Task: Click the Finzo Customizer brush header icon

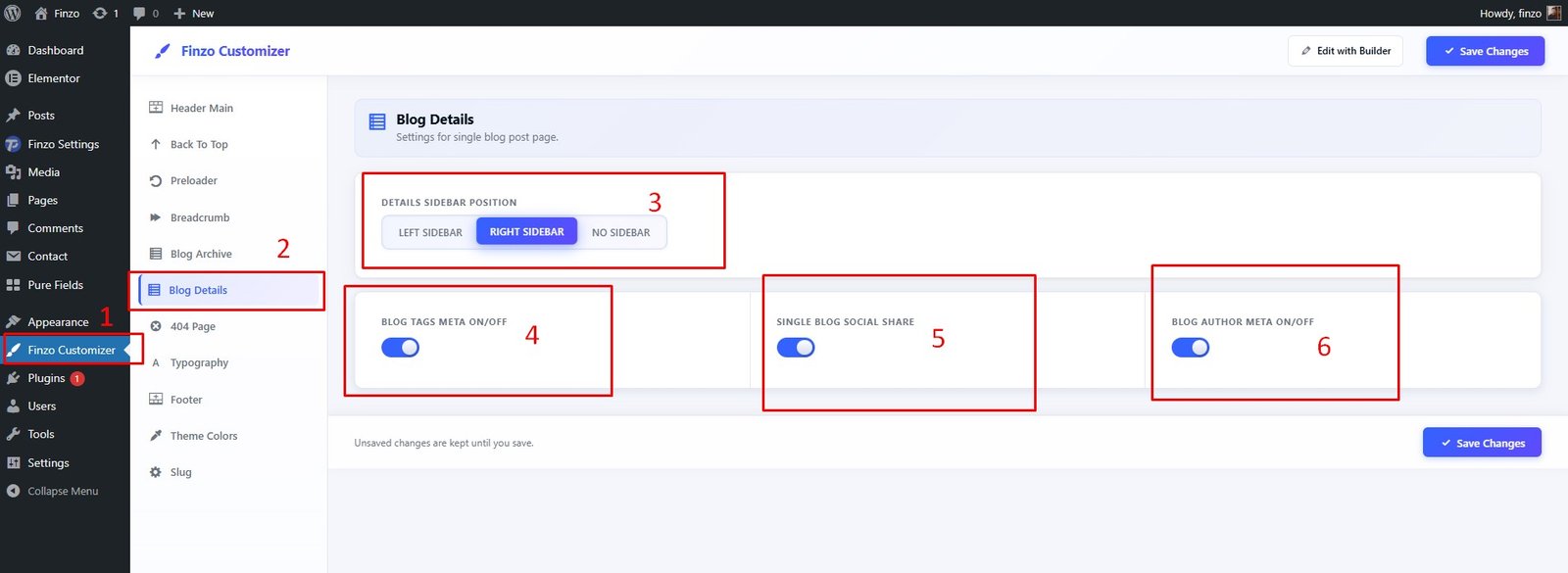Action: pos(163,51)
